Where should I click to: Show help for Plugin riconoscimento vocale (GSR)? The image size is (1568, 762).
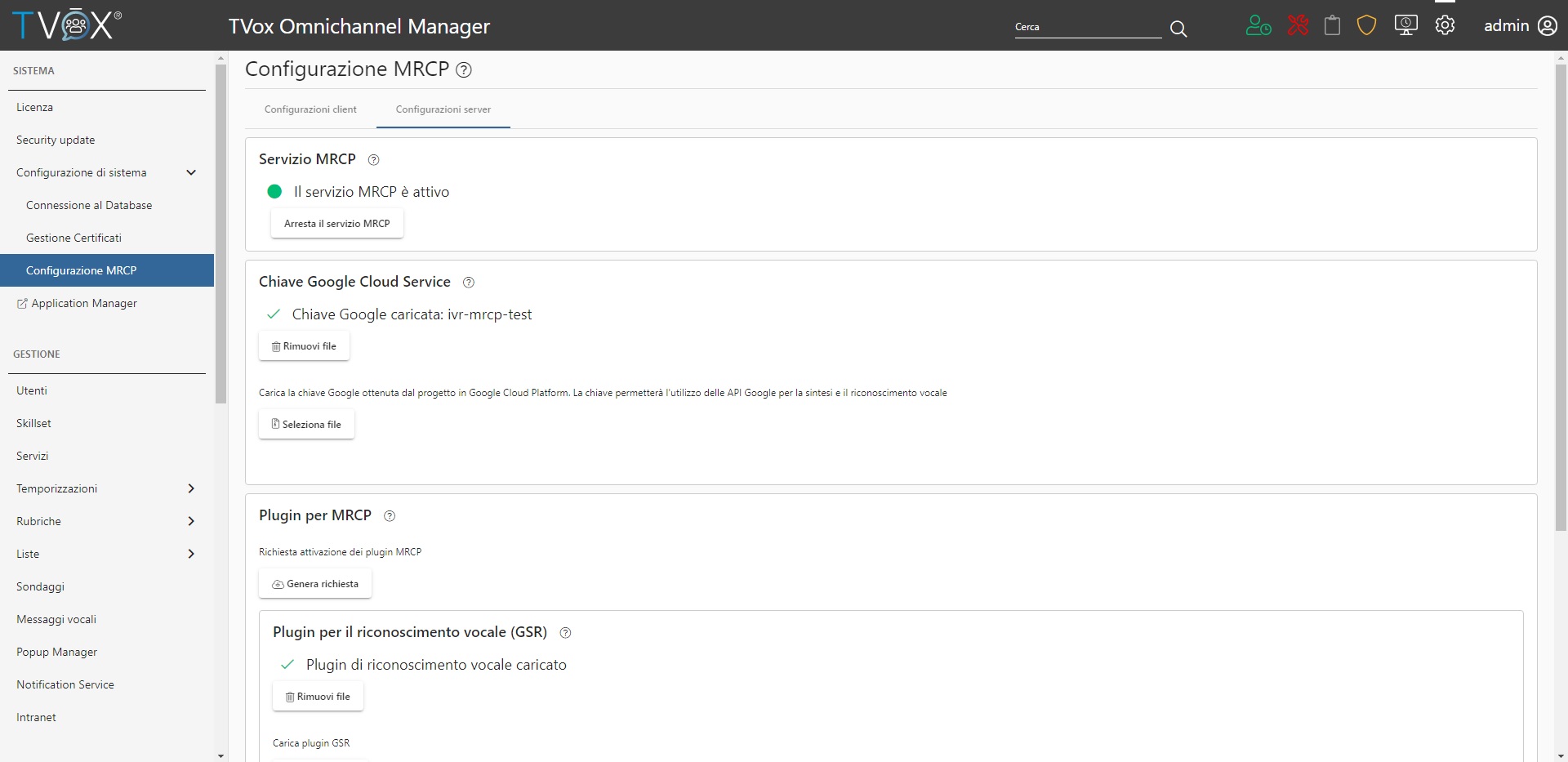click(565, 633)
